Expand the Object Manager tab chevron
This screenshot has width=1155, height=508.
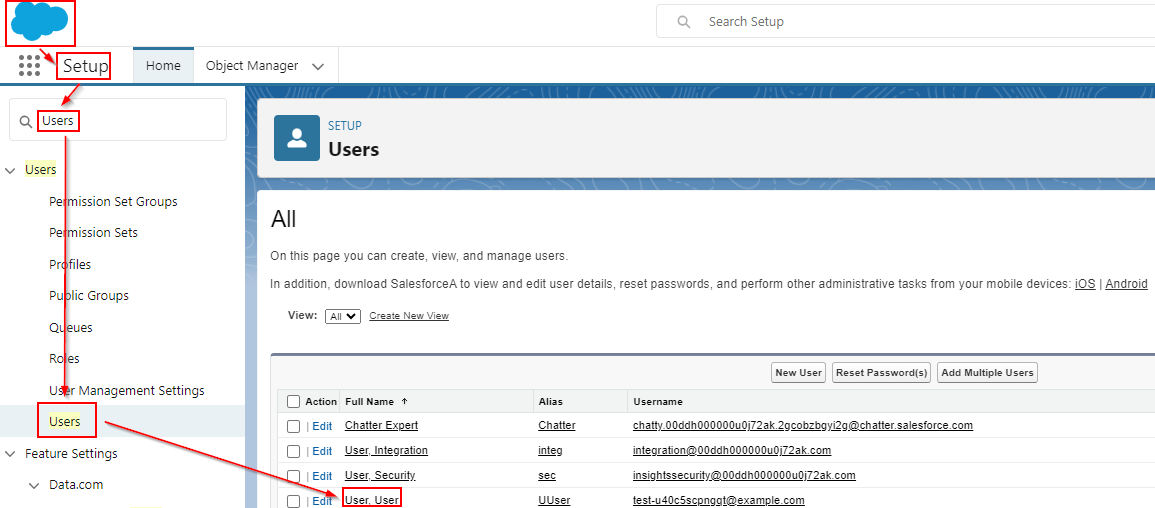point(318,67)
